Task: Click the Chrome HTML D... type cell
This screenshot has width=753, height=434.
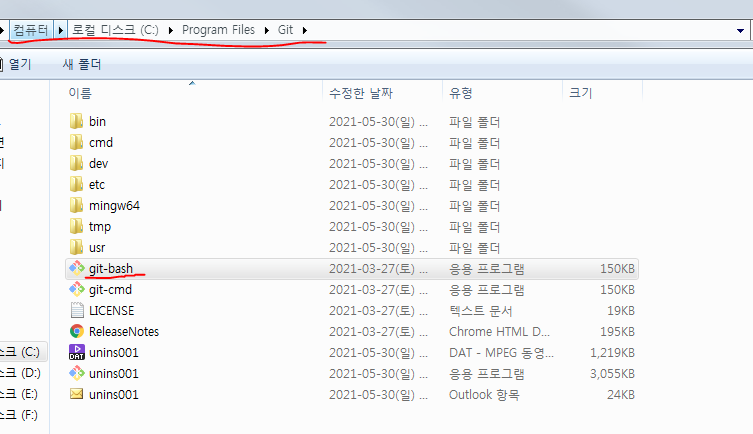Action: click(499, 331)
